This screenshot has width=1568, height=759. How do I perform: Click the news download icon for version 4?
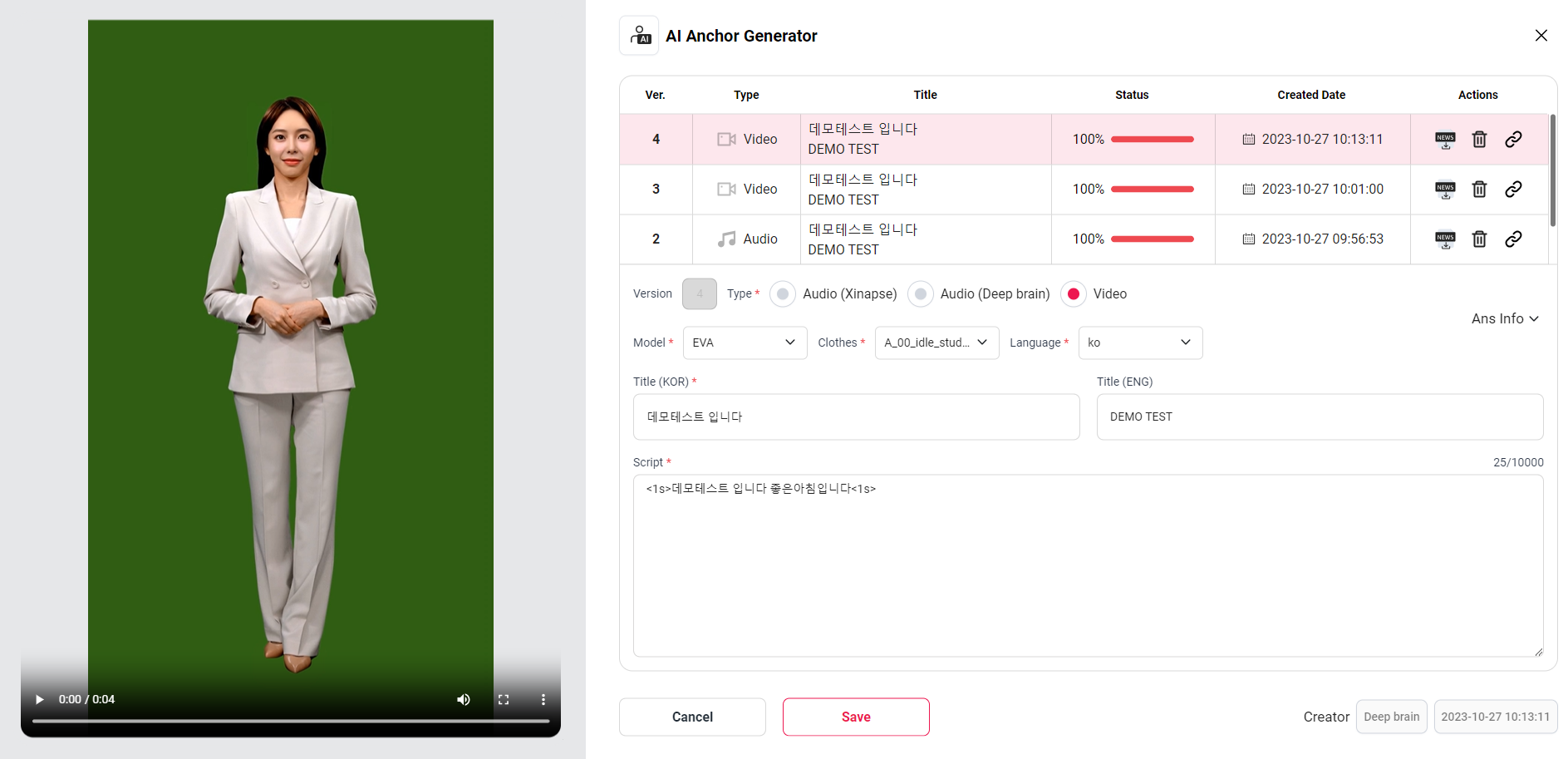tap(1445, 140)
